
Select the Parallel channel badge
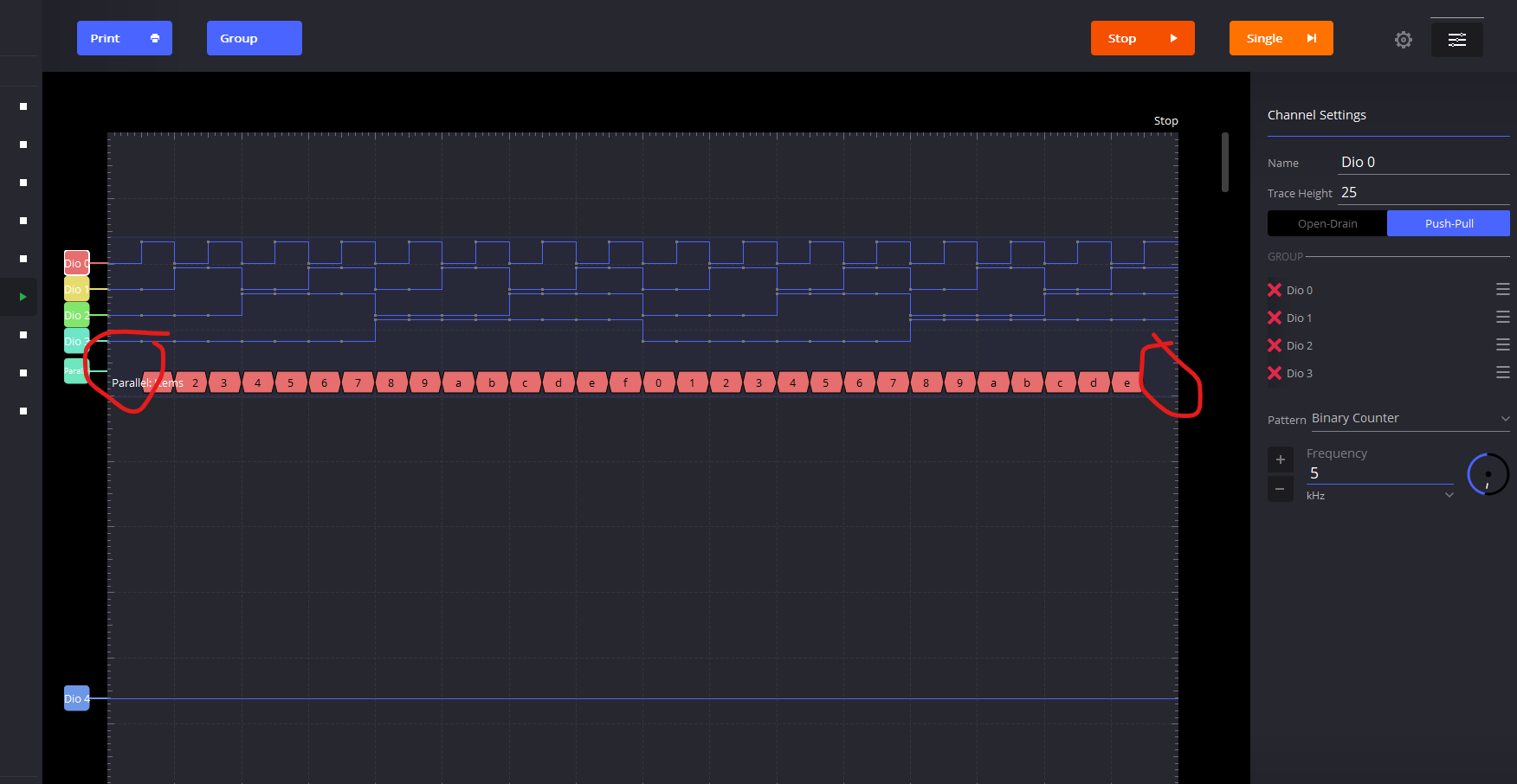75,370
